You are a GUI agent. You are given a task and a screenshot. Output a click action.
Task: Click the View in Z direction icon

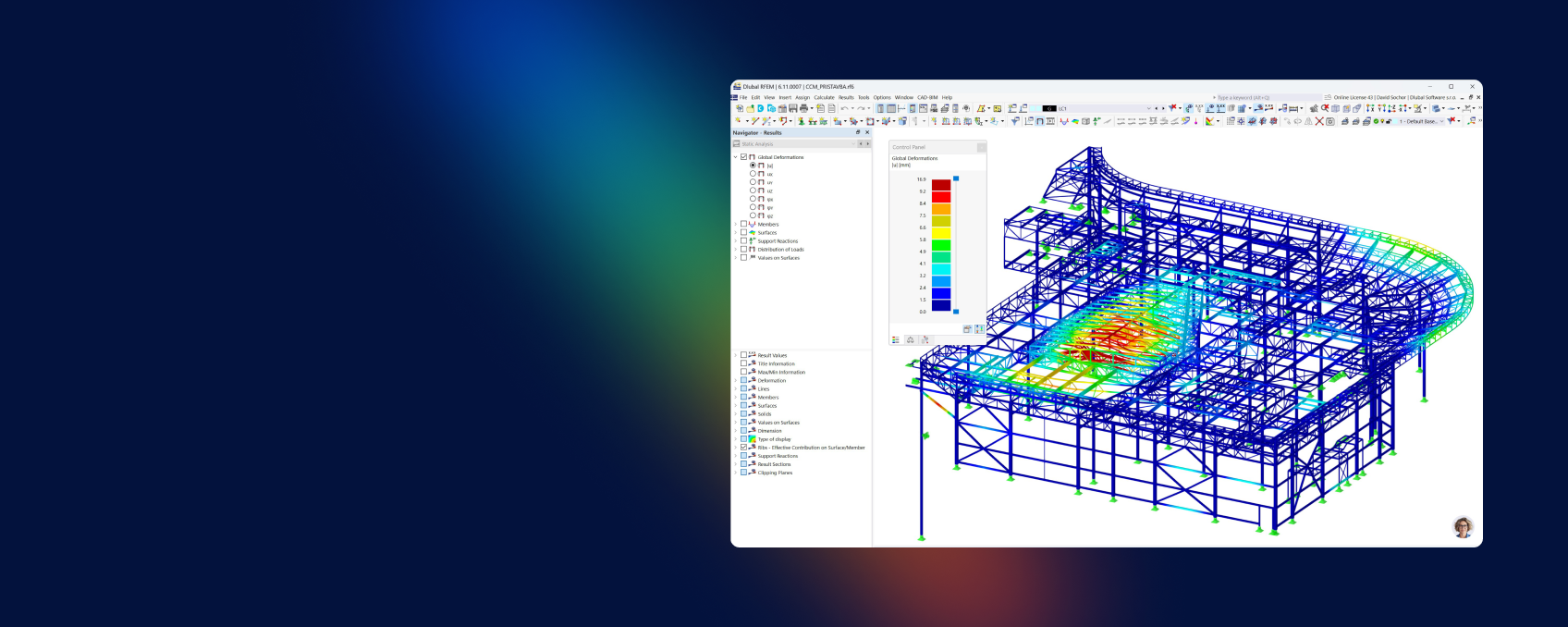pyautogui.click(x=1392, y=108)
